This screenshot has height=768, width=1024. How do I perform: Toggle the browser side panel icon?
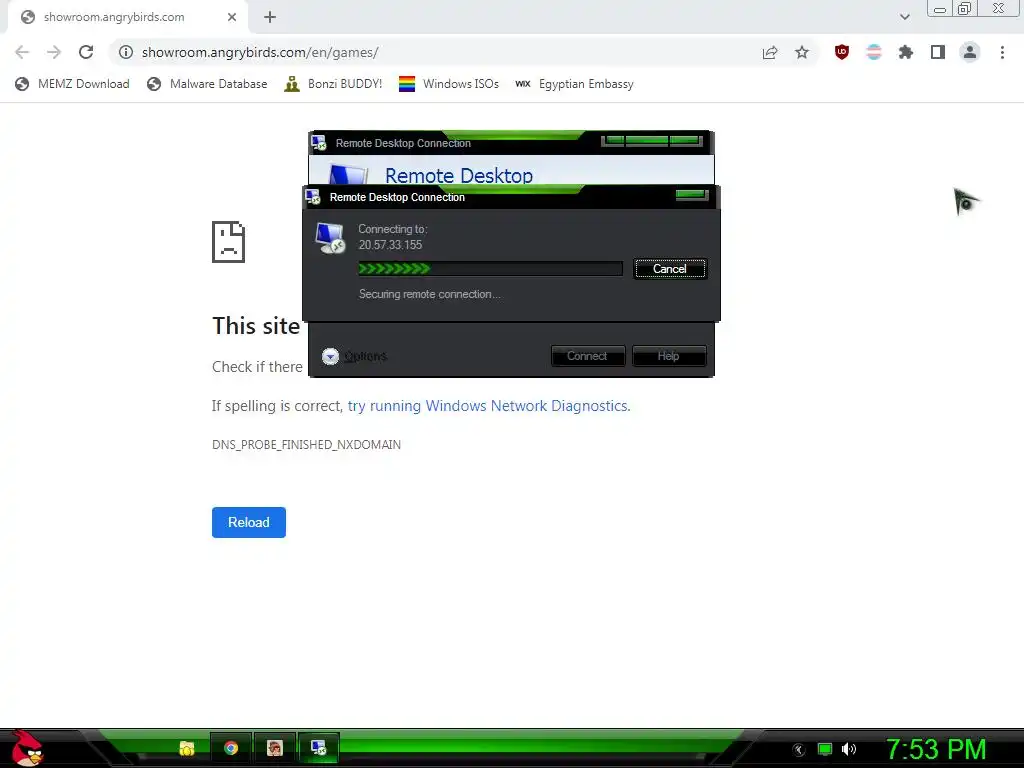[938, 52]
